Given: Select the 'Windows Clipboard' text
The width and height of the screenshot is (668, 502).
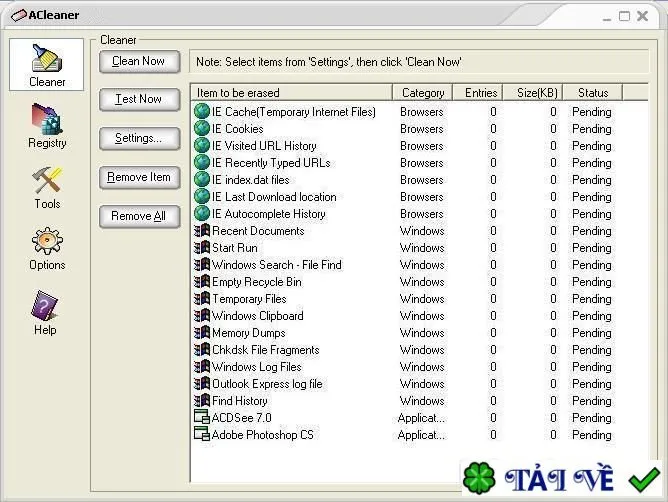Looking at the screenshot, I should 258,316.
